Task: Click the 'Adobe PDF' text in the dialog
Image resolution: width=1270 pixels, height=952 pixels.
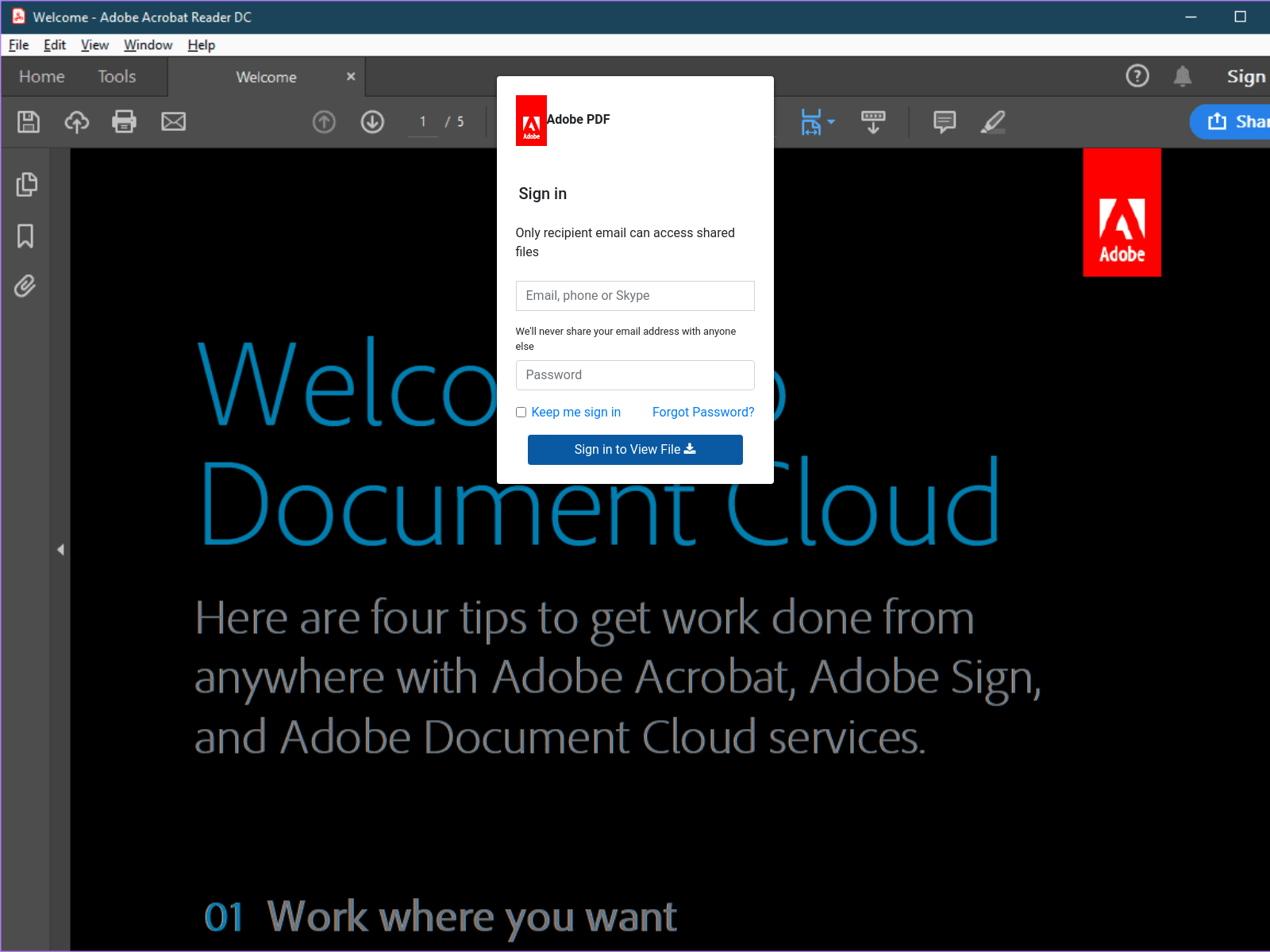Action: coord(578,120)
